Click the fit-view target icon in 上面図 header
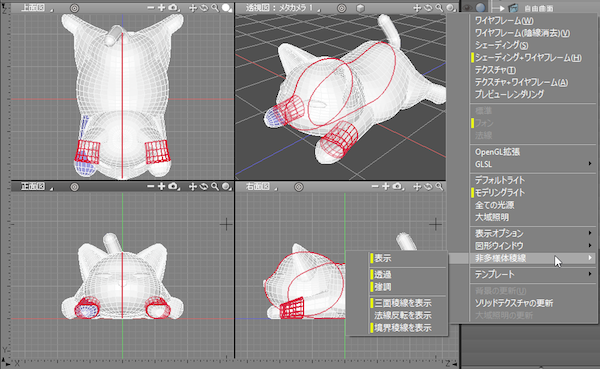This screenshot has width=600, height=369. pyautogui.click(x=75, y=8)
